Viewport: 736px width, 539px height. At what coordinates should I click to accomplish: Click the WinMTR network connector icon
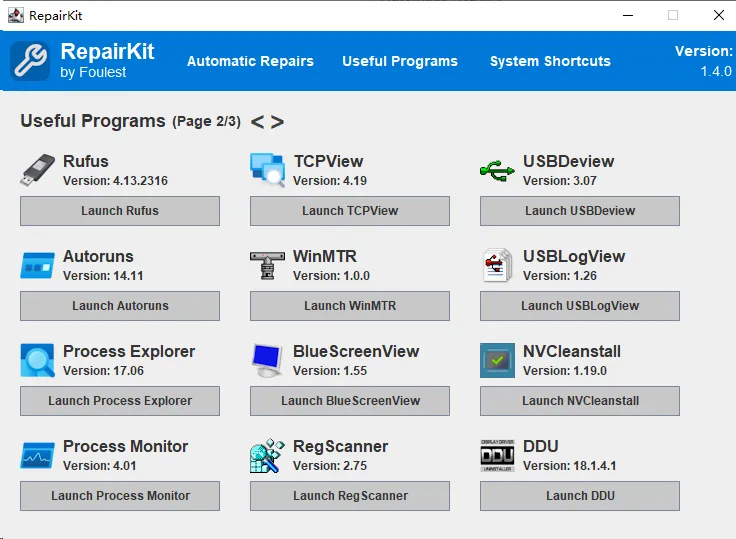tap(267, 265)
